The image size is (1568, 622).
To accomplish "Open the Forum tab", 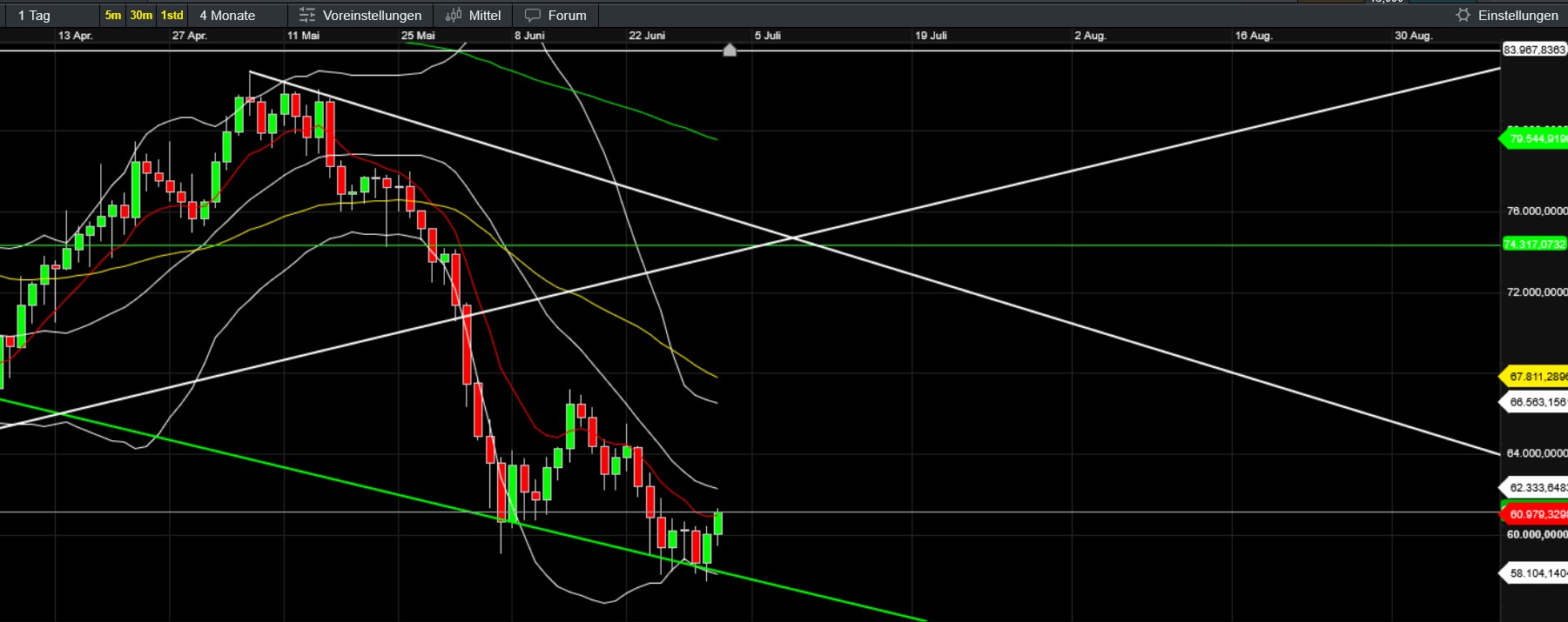I will 567,16.
